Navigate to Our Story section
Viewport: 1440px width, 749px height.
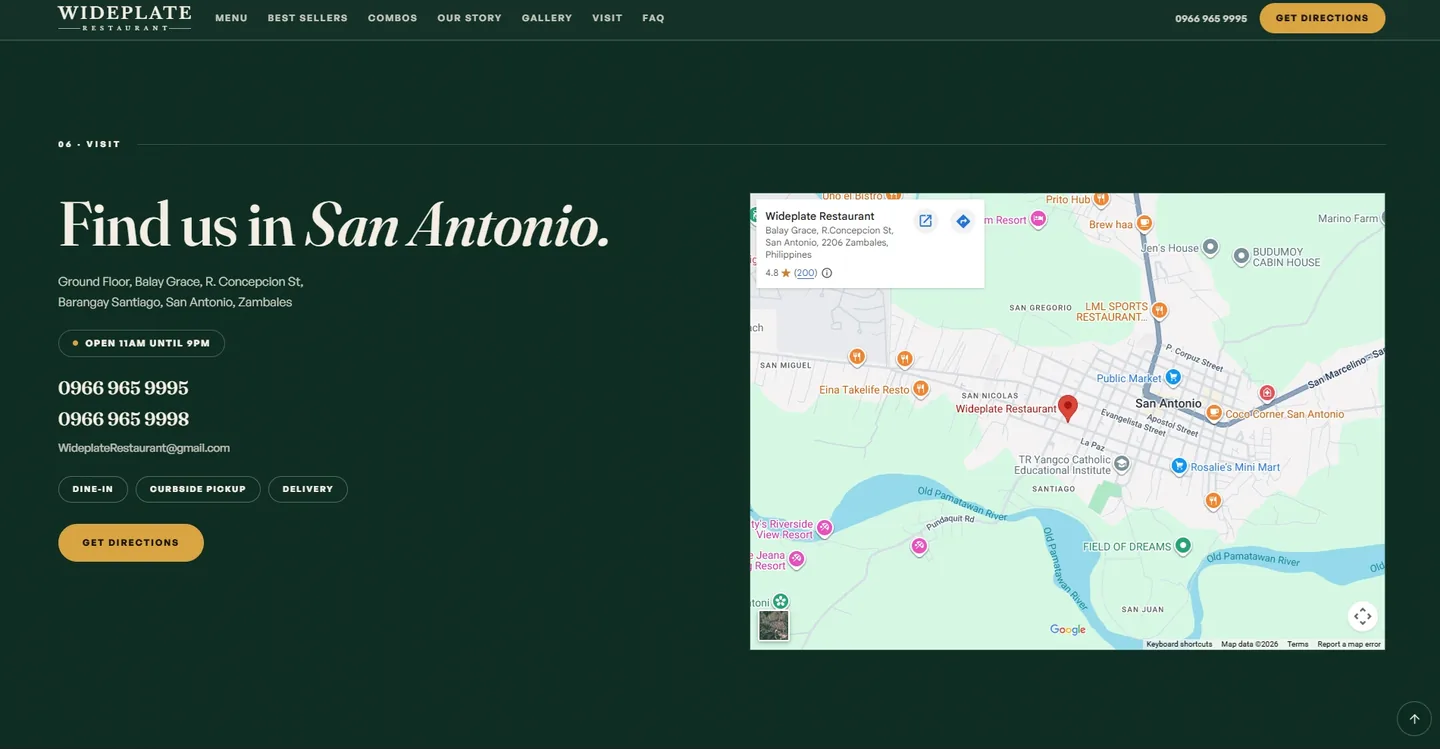[469, 18]
